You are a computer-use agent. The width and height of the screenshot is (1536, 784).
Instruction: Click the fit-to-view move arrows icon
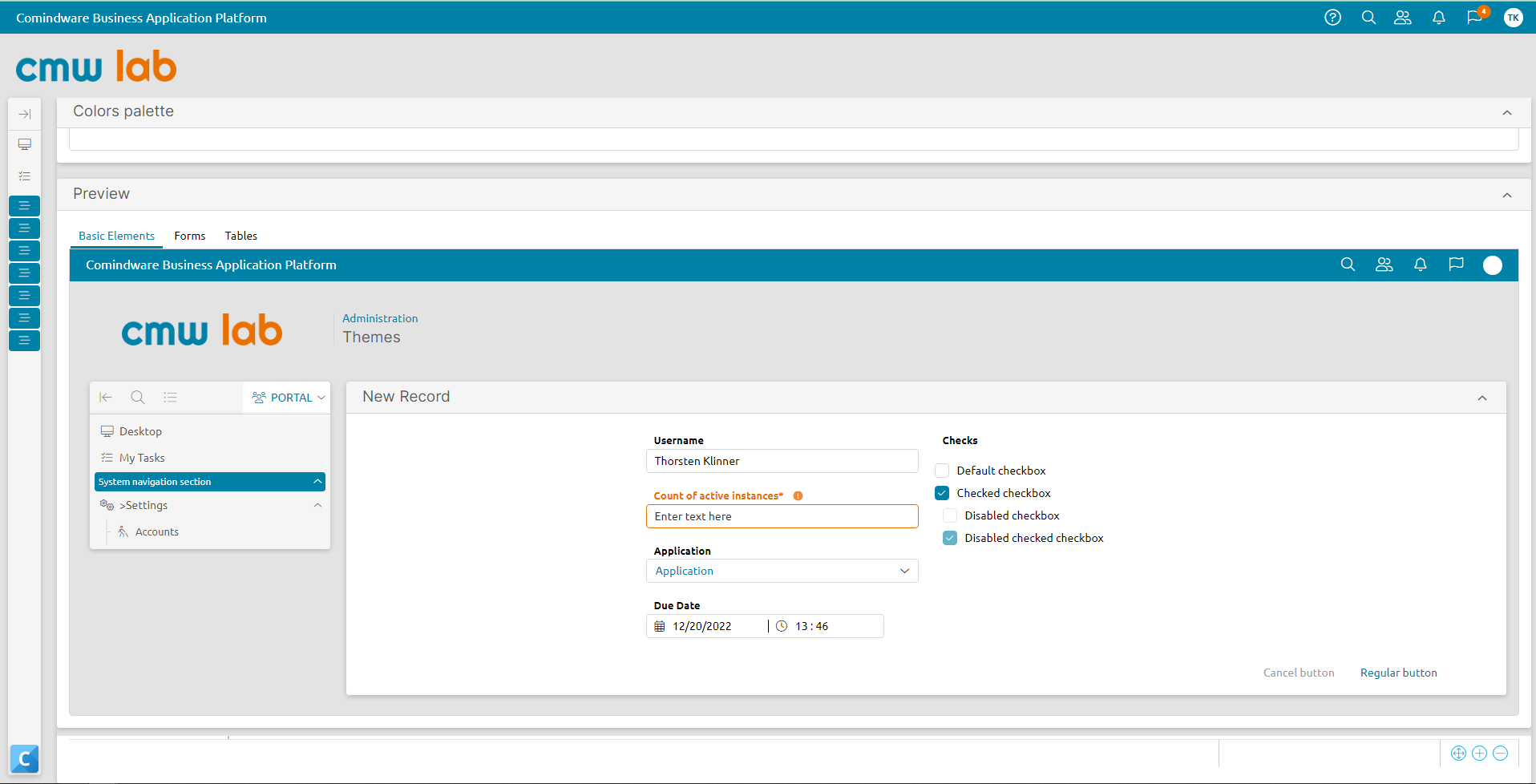point(1458,753)
